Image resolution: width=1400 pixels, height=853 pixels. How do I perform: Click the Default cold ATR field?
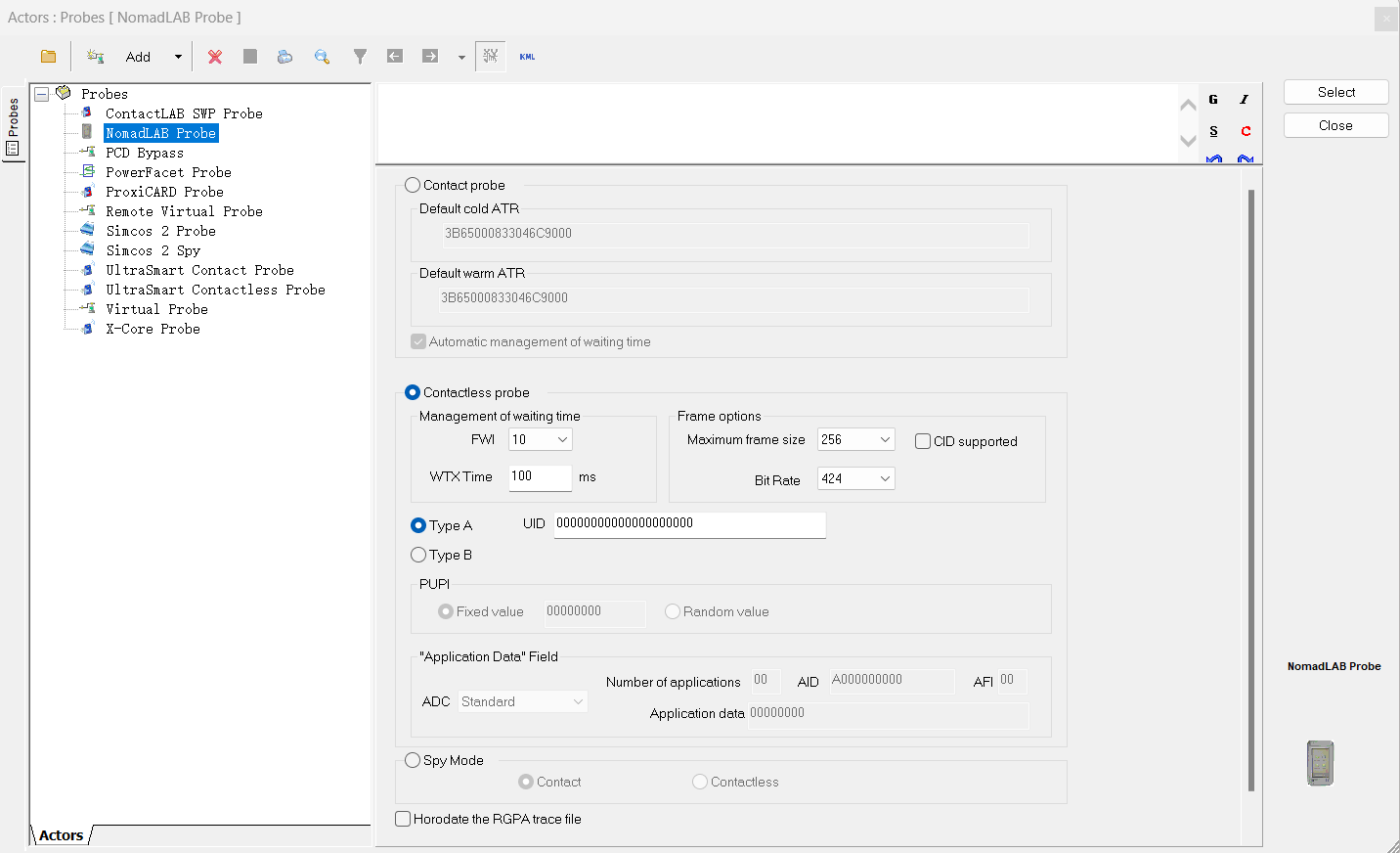tap(735, 234)
